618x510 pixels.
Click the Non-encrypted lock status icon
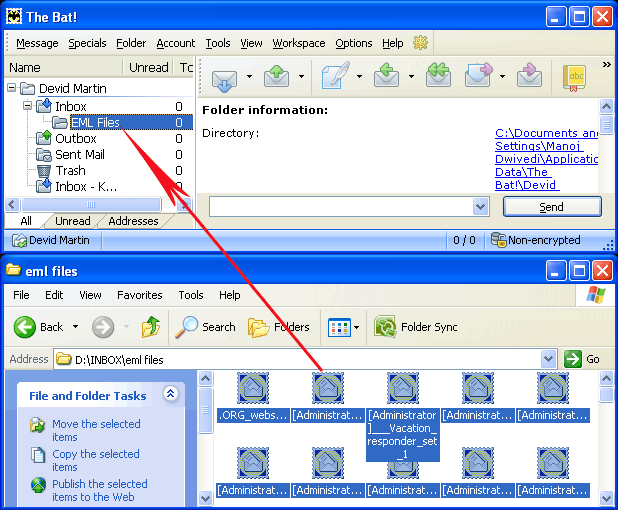click(x=498, y=240)
